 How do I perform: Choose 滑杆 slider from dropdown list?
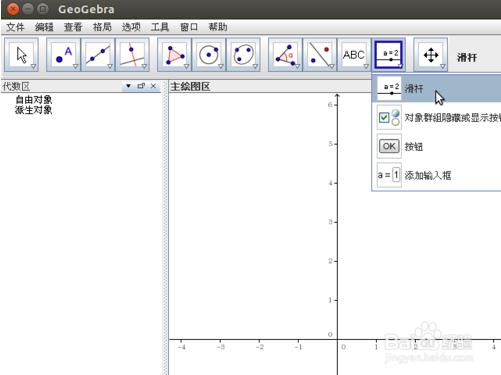click(x=437, y=88)
